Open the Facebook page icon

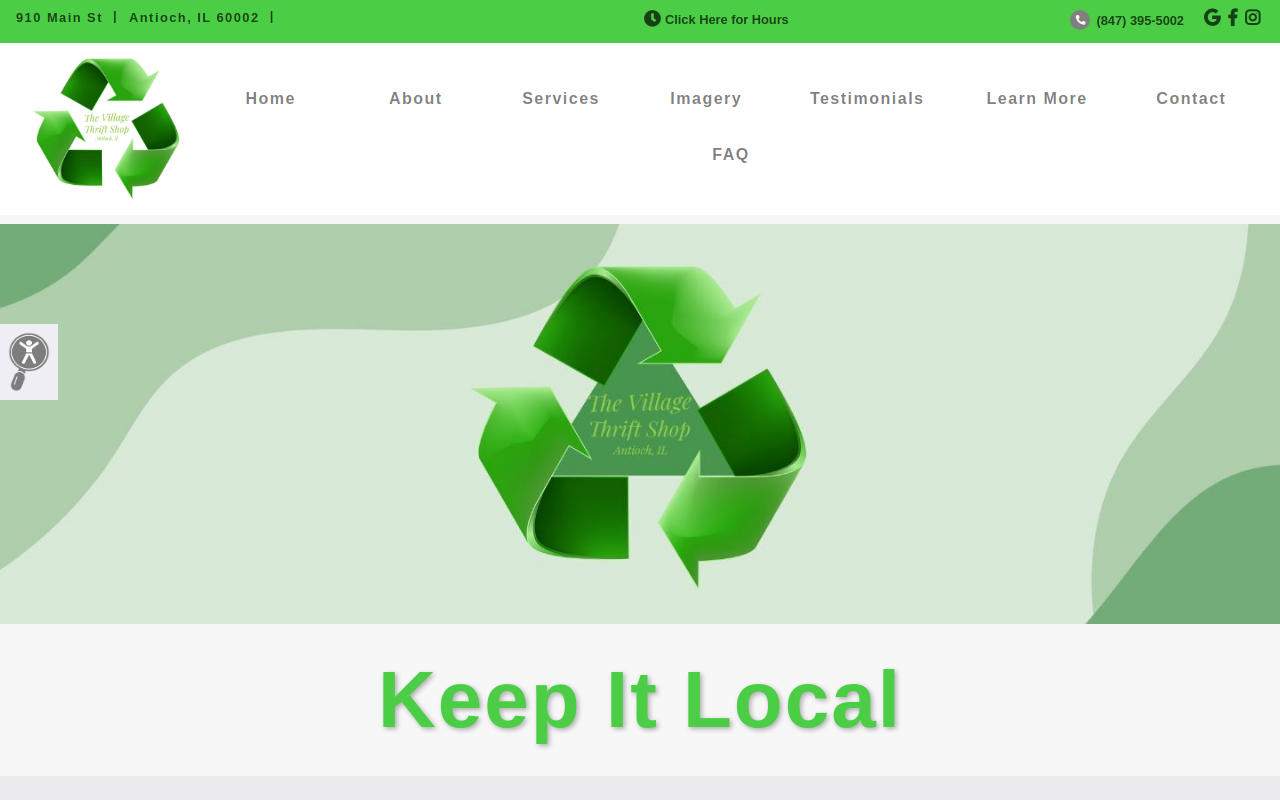coord(1233,18)
